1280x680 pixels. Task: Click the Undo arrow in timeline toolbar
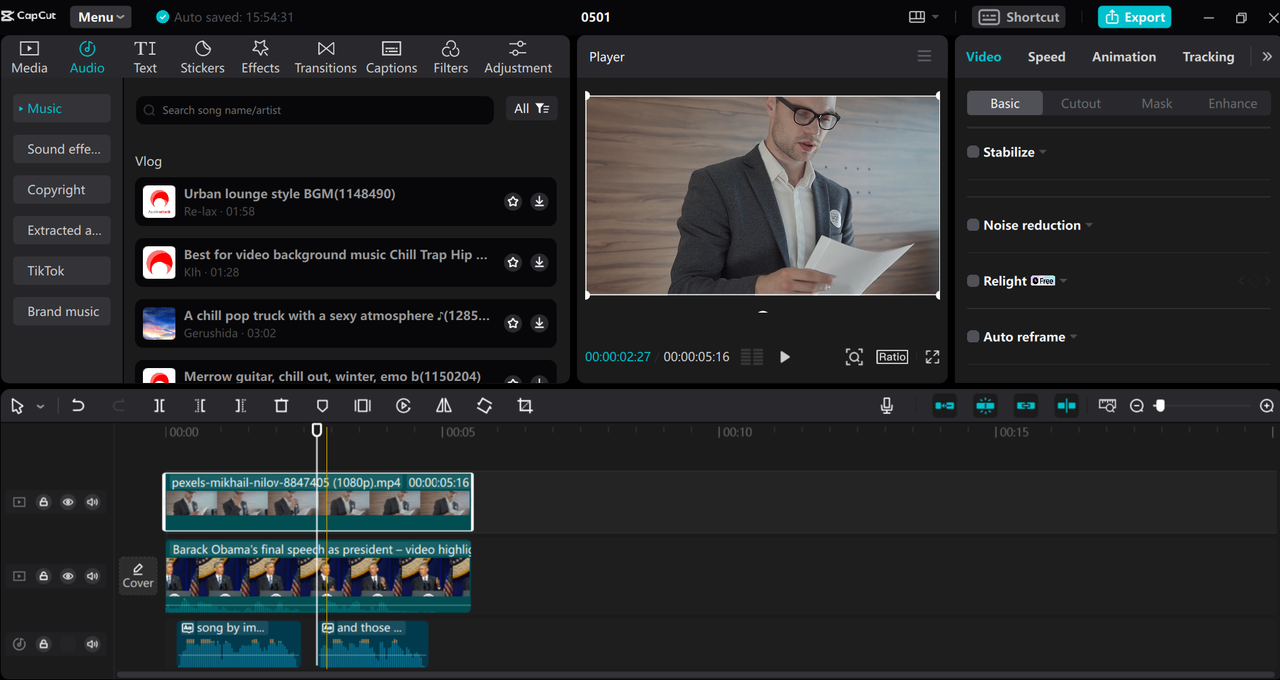pyautogui.click(x=78, y=406)
